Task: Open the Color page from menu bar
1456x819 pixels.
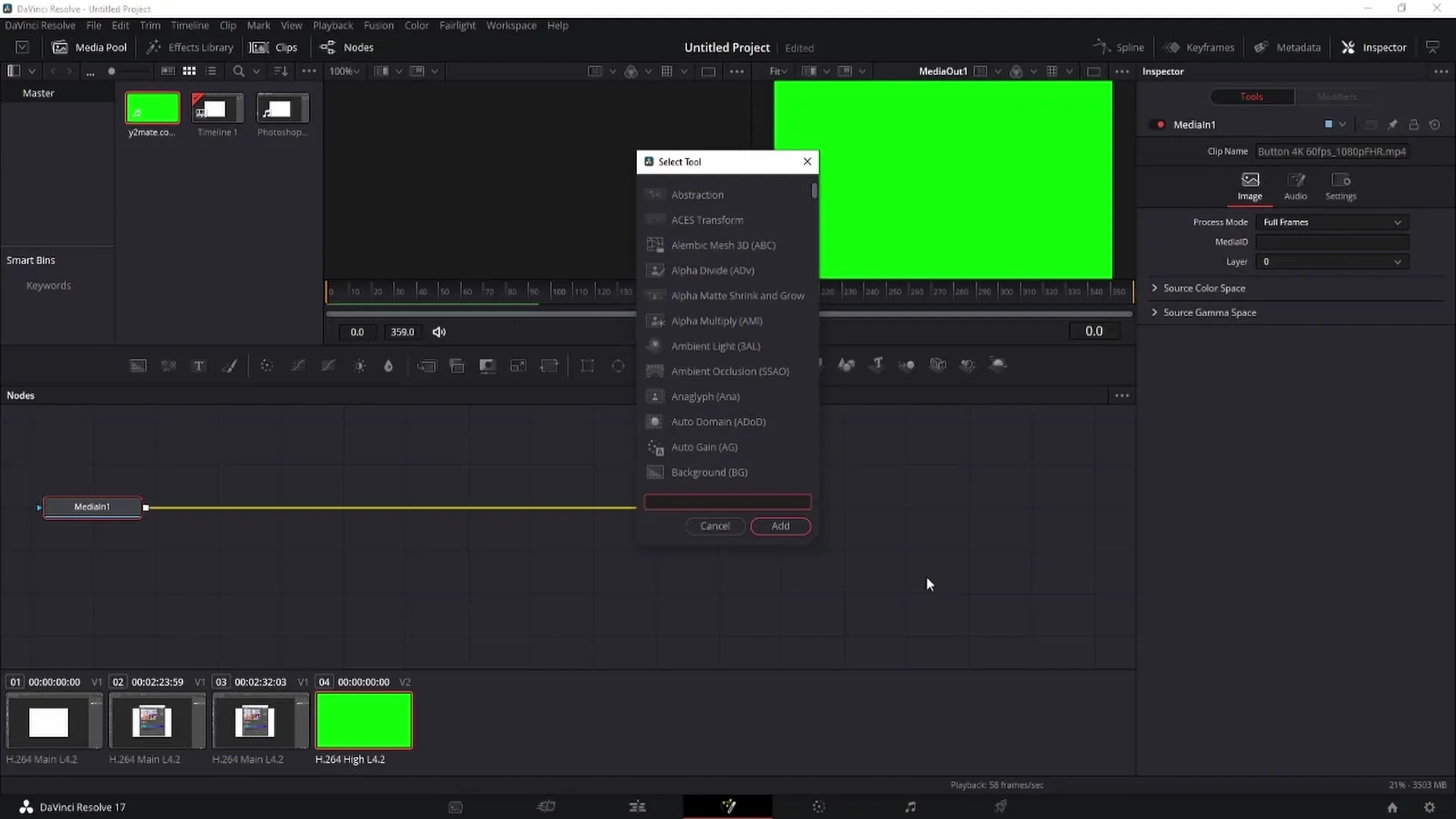Action: [x=418, y=25]
